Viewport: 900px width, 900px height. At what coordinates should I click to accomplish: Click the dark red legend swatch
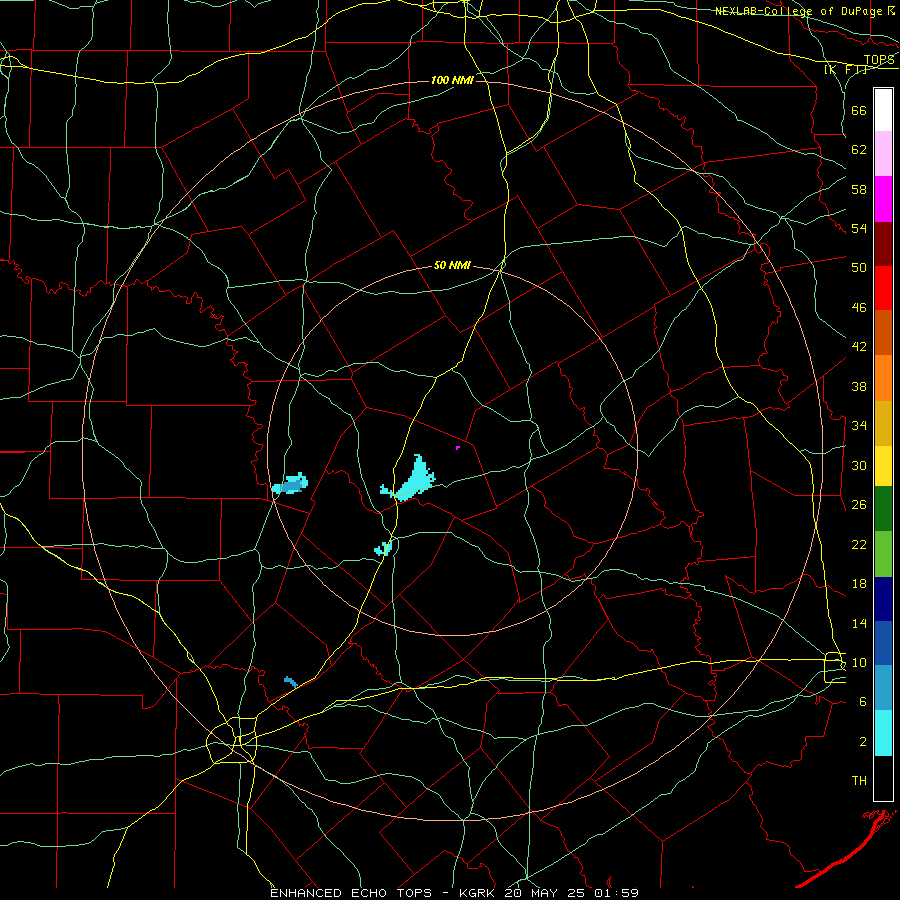pos(883,243)
